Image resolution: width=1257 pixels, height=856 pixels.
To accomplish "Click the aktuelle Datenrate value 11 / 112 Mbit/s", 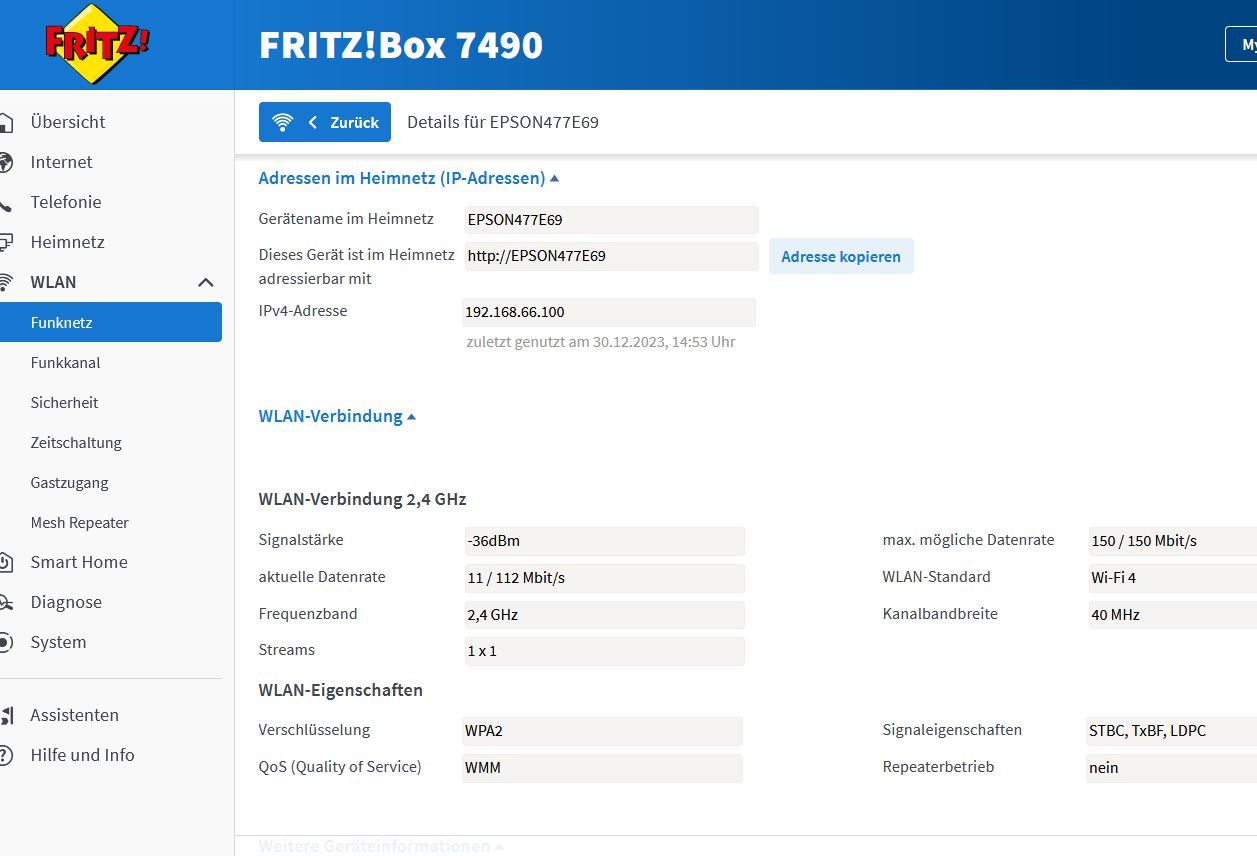I will tap(604, 578).
